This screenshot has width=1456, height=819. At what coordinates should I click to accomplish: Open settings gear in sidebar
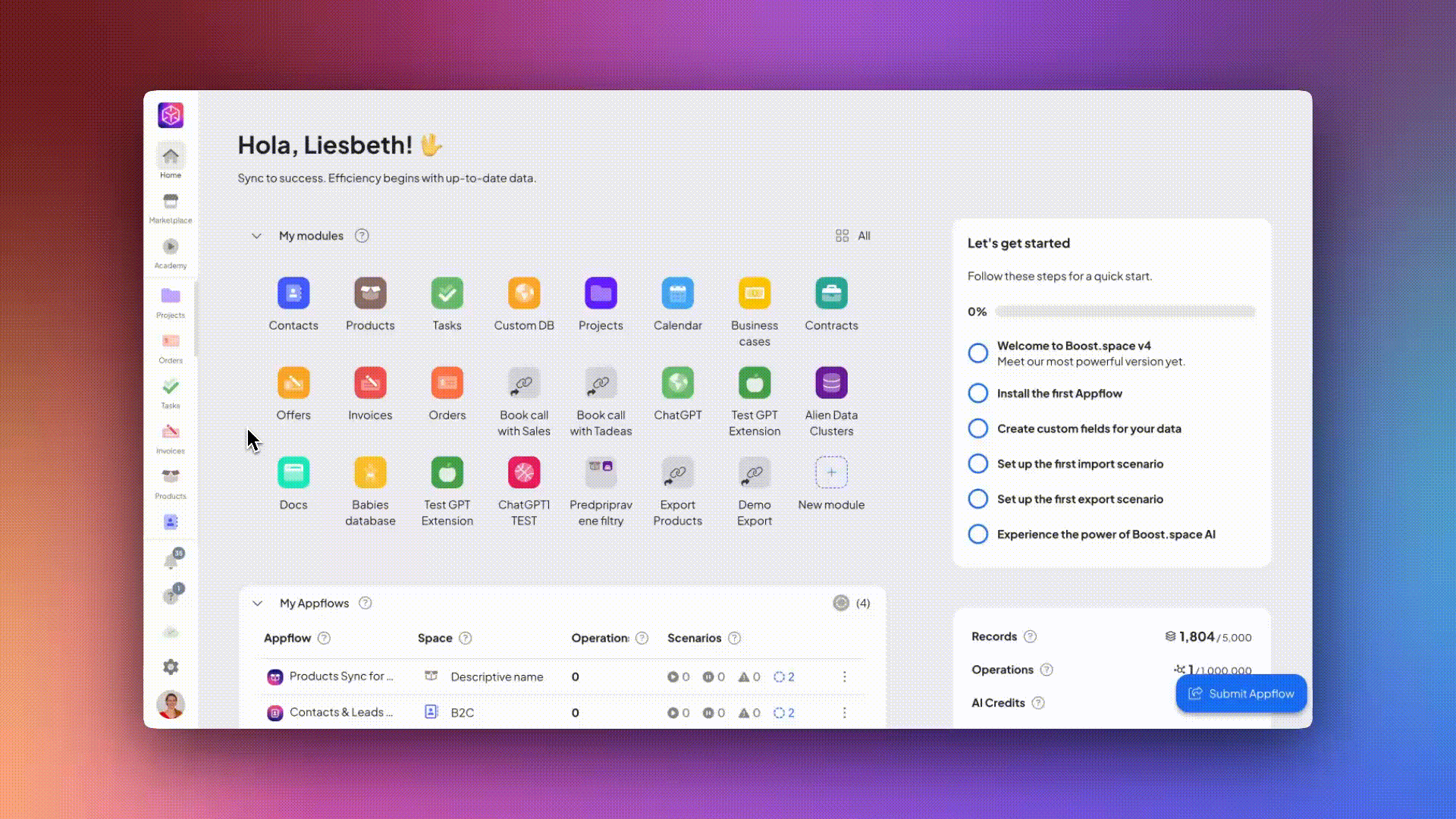click(171, 667)
